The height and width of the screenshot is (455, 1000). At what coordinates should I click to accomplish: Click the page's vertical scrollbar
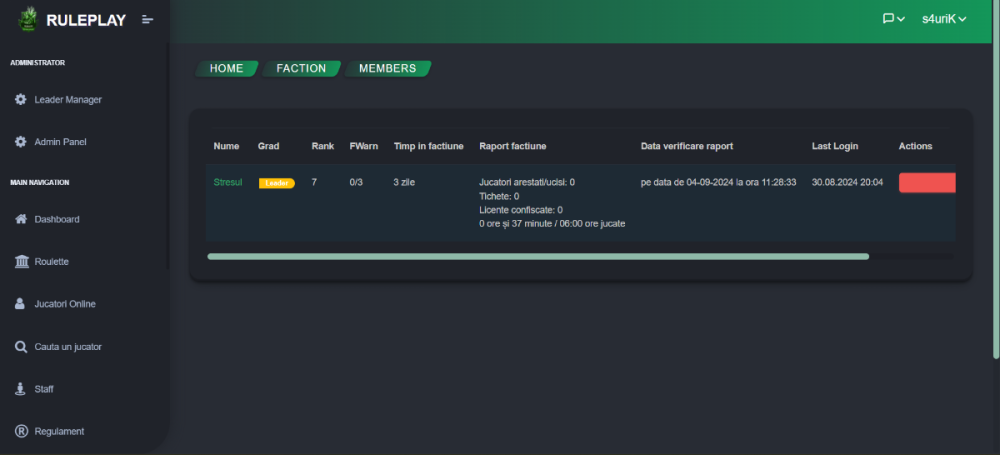(x=996, y=180)
